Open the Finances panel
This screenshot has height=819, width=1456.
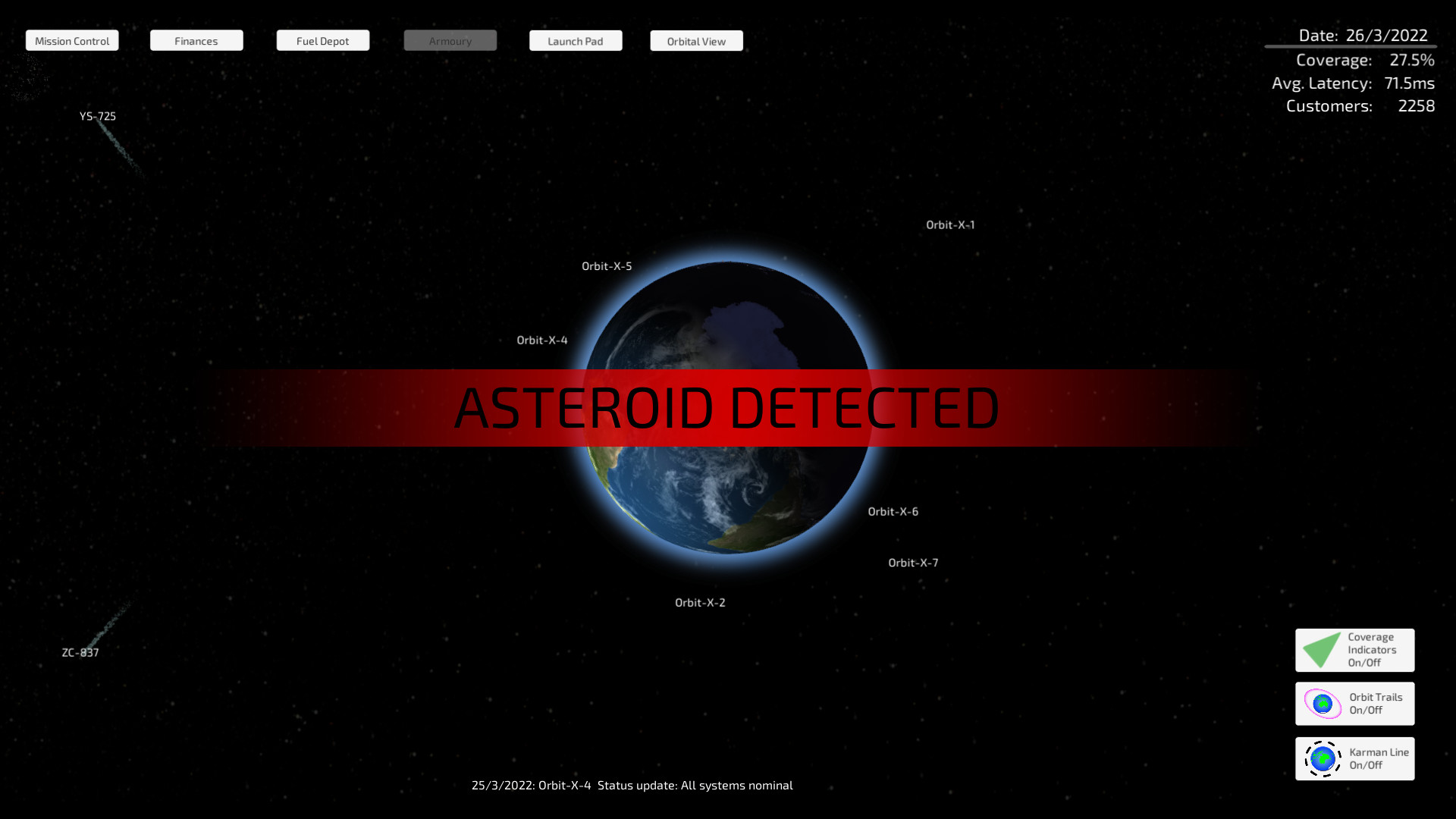point(196,40)
